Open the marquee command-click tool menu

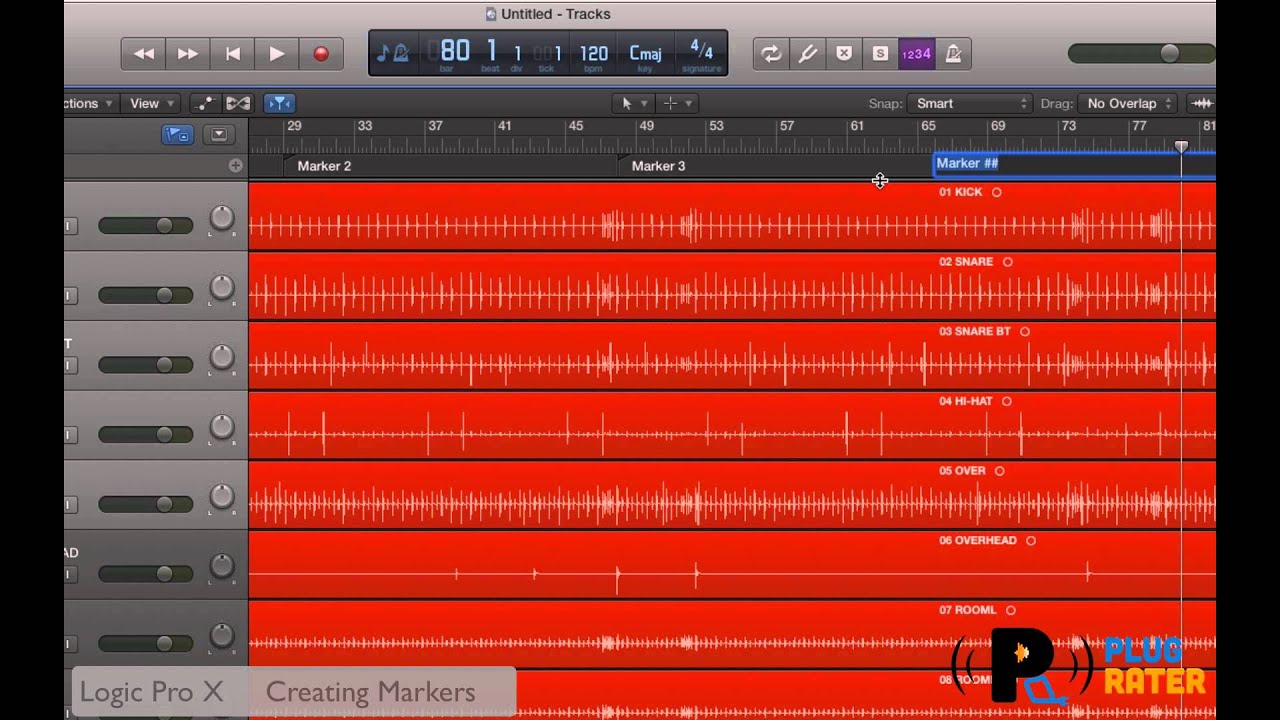point(677,103)
